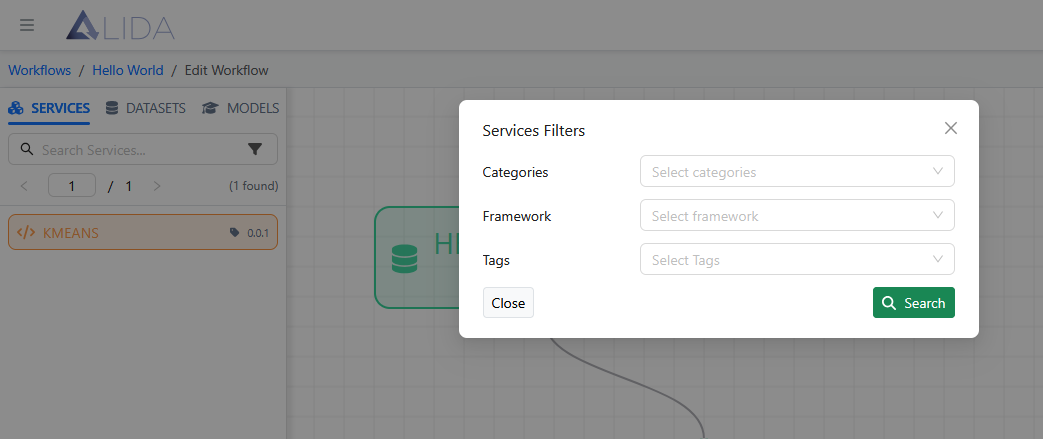Click the page number input box
This screenshot has height=439, width=1043.
(72, 186)
